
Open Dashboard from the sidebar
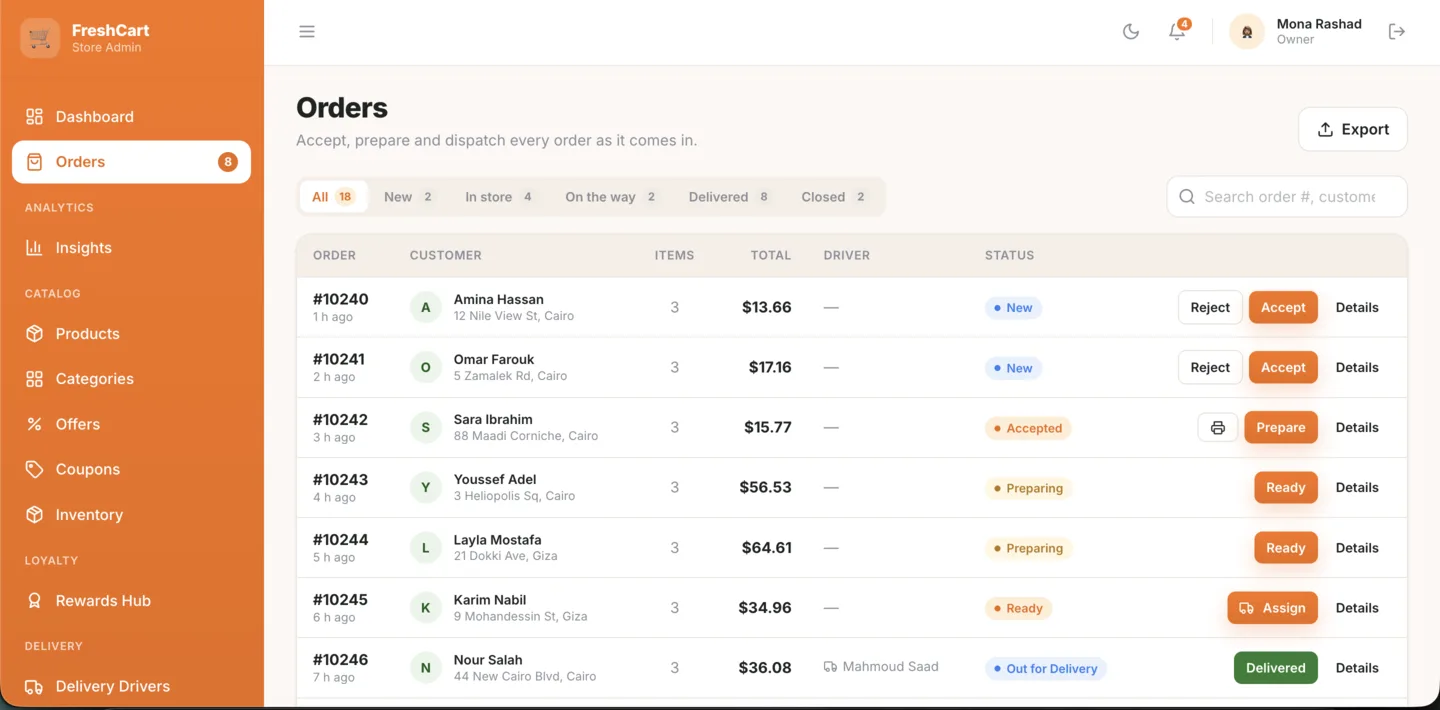[x=131, y=117]
